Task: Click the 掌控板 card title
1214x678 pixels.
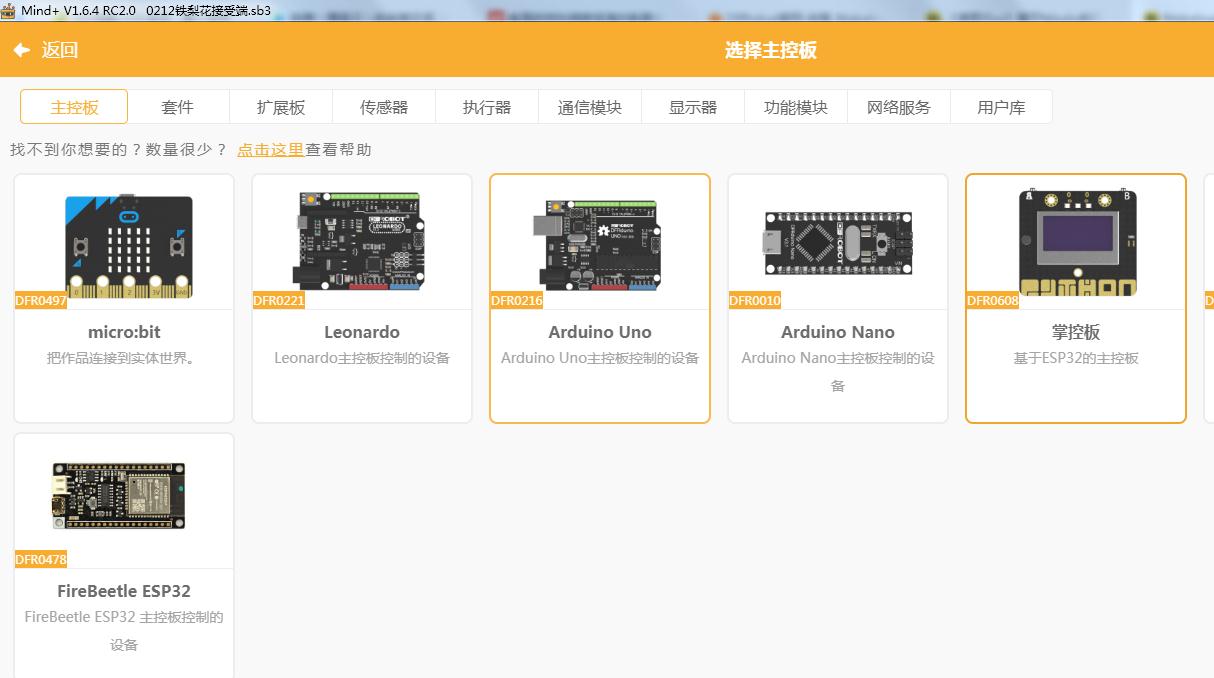Action: 1076,332
